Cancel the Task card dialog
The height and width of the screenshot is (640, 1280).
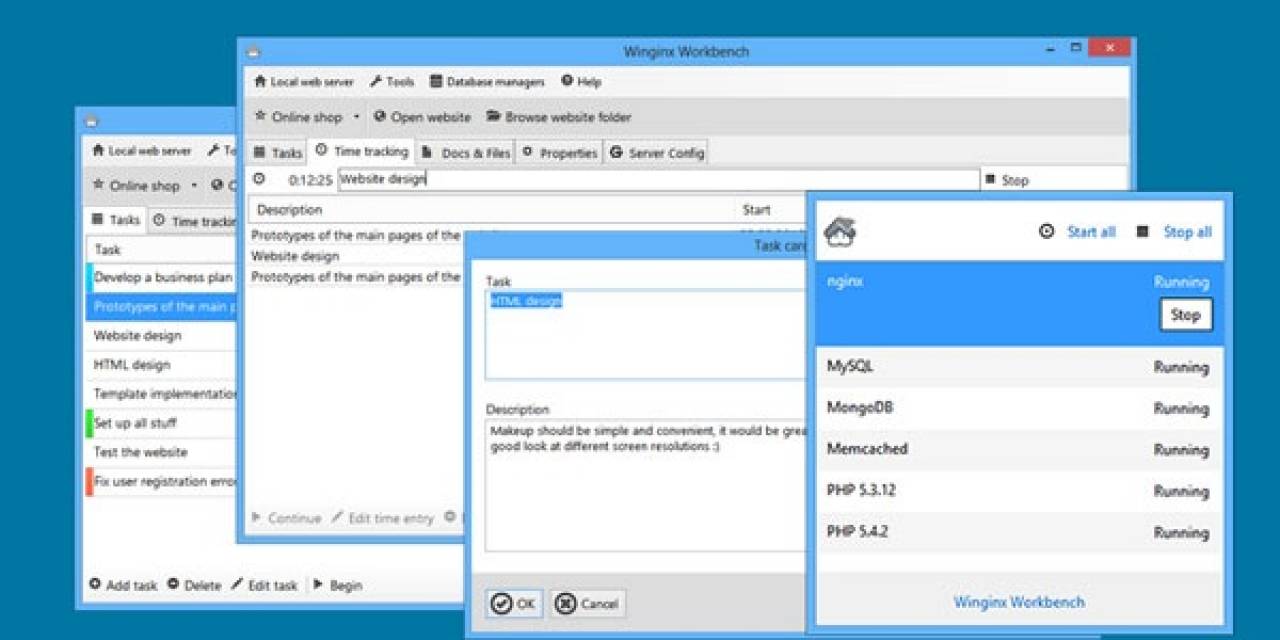tap(587, 603)
